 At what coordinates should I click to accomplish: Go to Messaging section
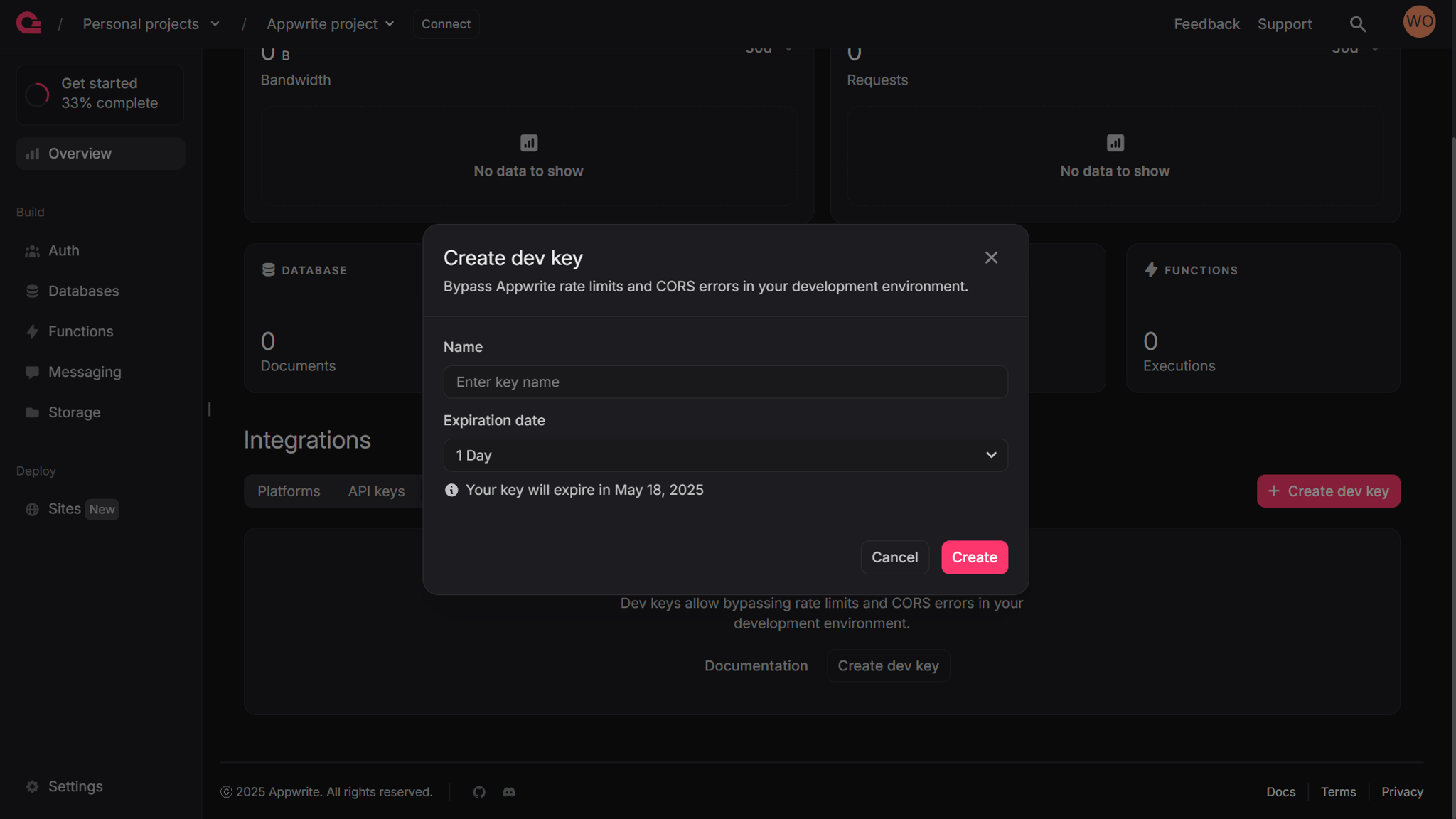tap(100, 372)
